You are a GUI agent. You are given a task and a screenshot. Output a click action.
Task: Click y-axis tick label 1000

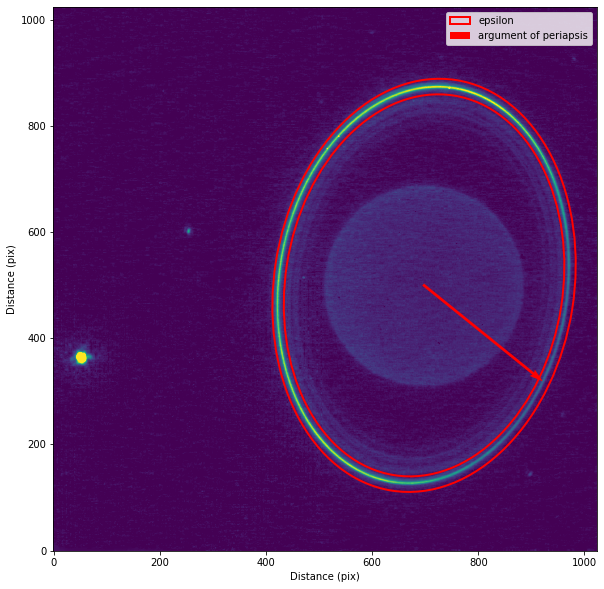pos(35,20)
